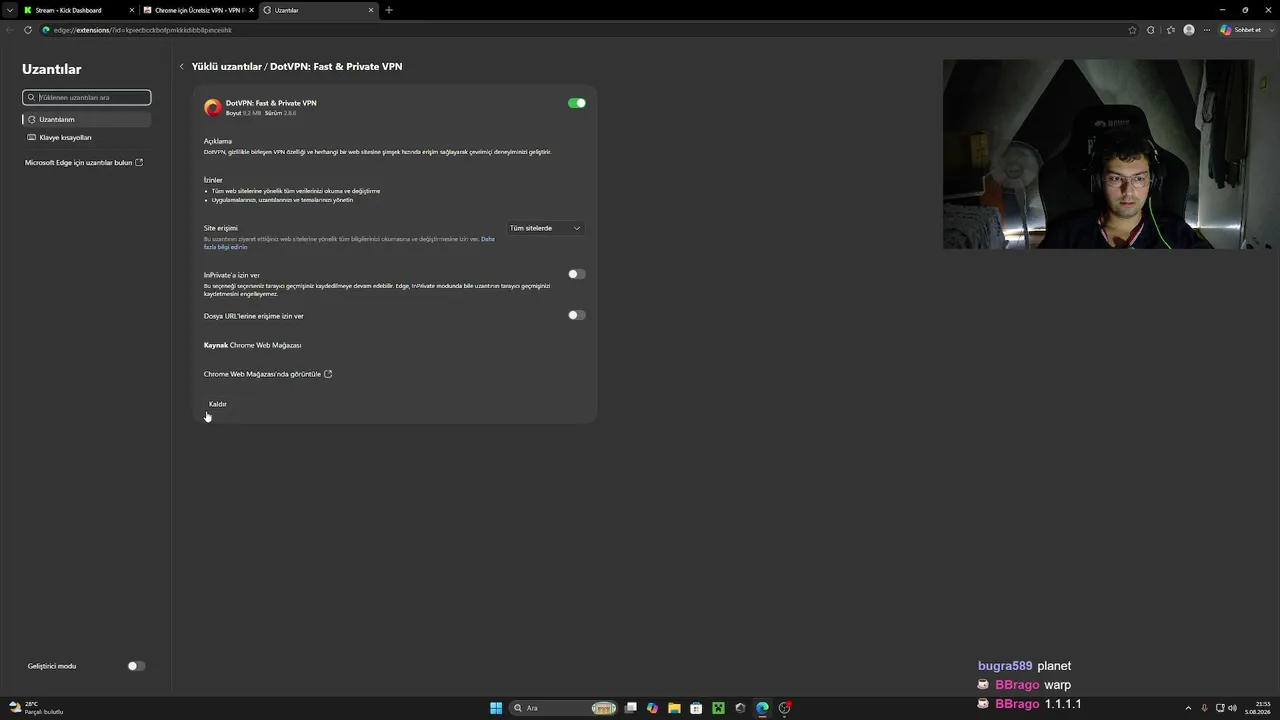Show hidden system tray icons
Screen dimensions: 1280x720
tap(1188, 708)
